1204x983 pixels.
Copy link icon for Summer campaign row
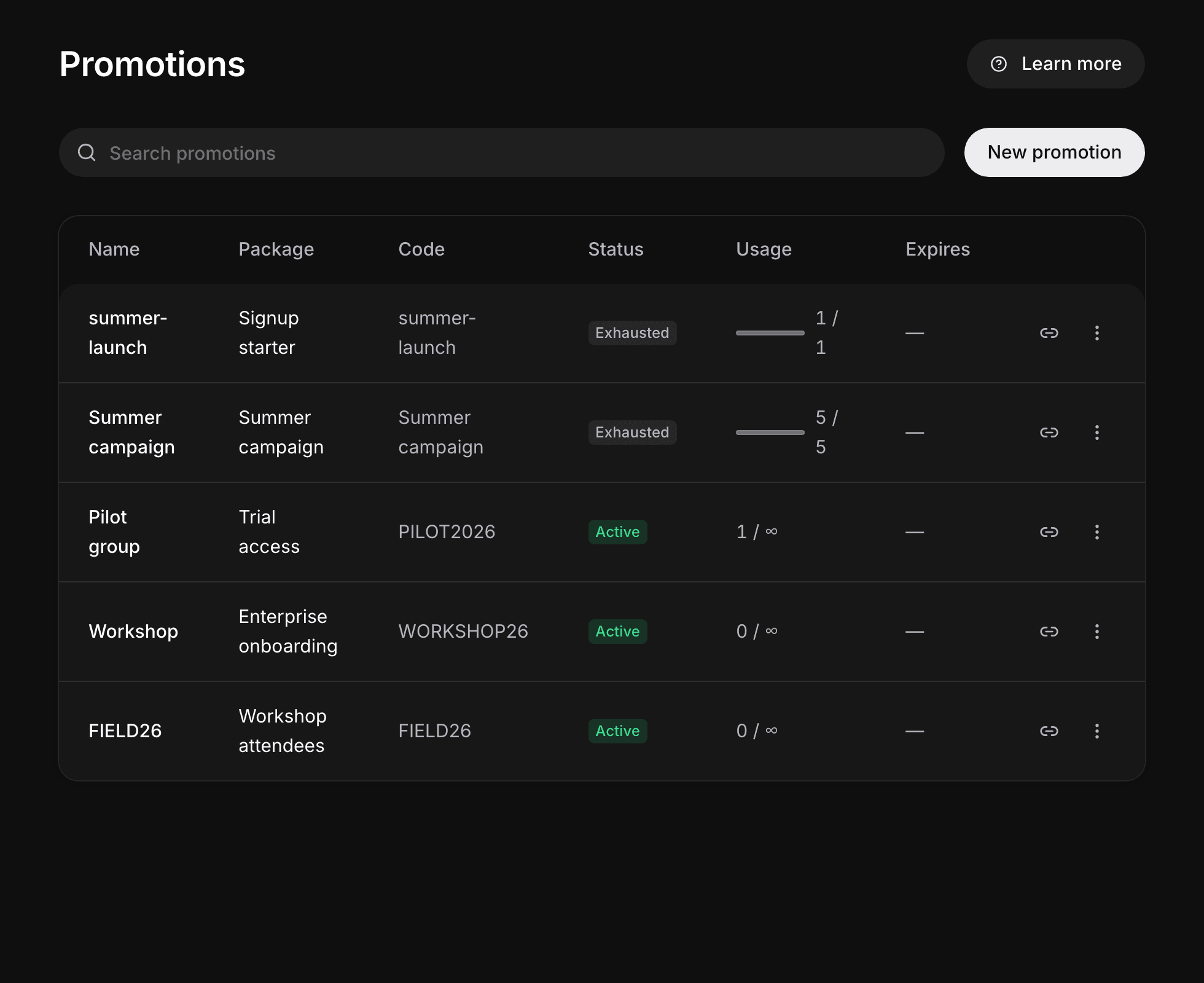pyautogui.click(x=1049, y=433)
